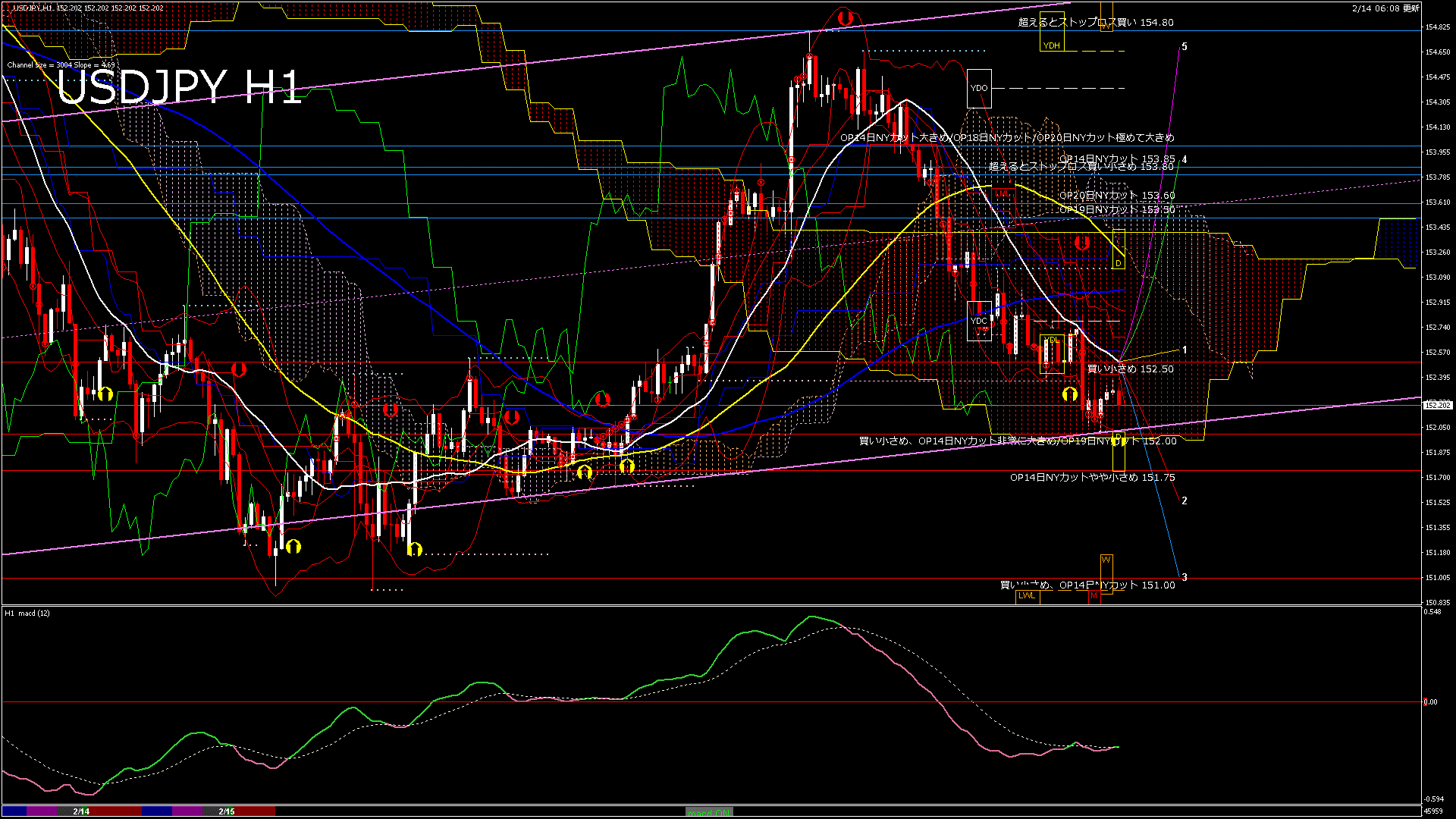Click the OP20日NYカット 153.60 label
This screenshot has height=819, width=1456.
click(1117, 195)
